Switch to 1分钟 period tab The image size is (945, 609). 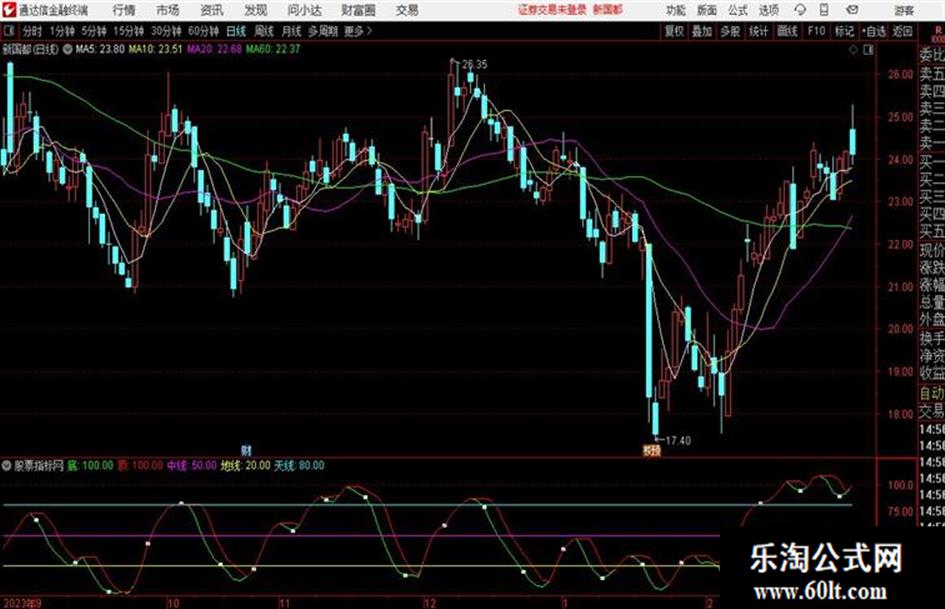[x=62, y=31]
